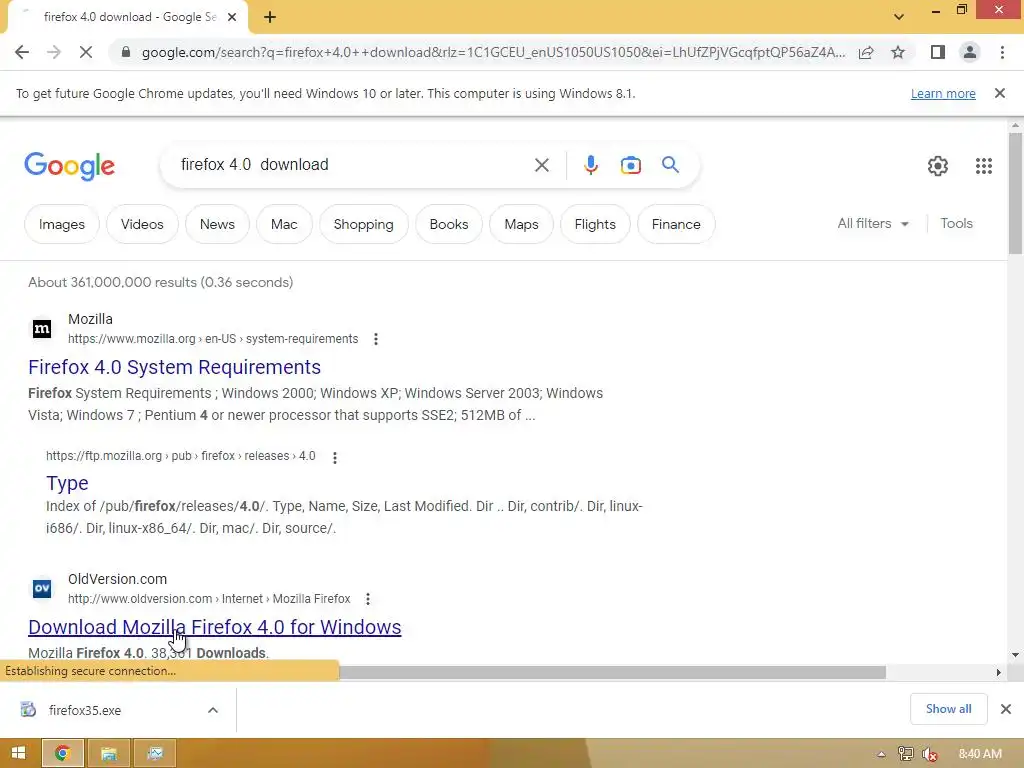Open network tray icon
This screenshot has height=768, width=1024.
click(906, 754)
